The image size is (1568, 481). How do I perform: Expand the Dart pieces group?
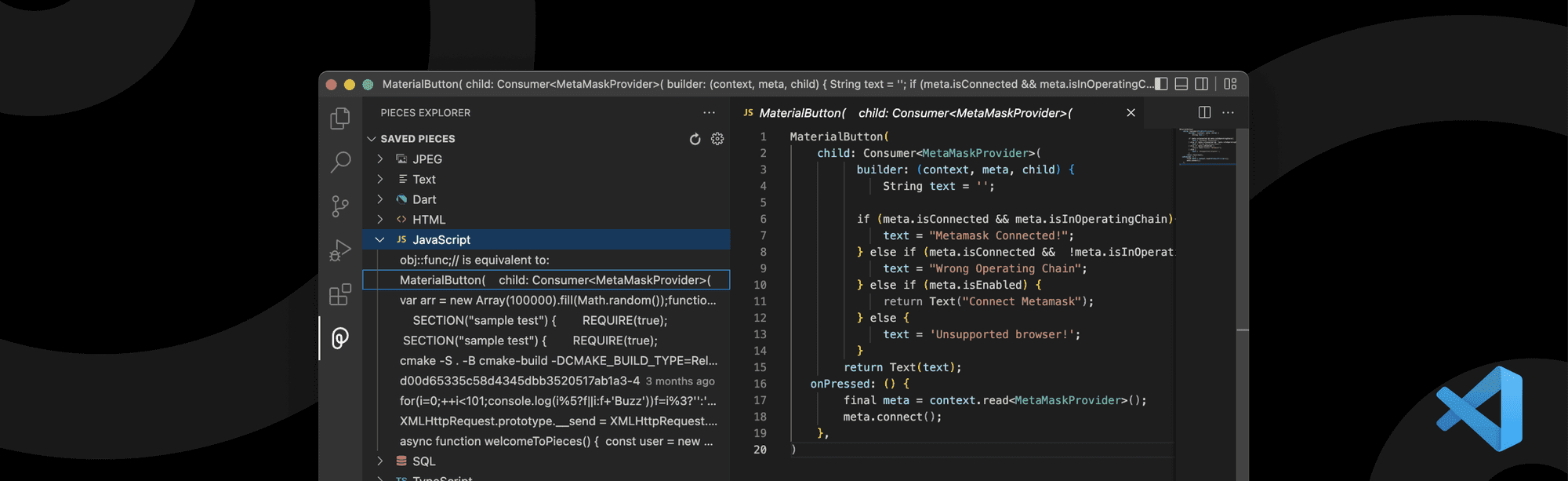[x=380, y=199]
